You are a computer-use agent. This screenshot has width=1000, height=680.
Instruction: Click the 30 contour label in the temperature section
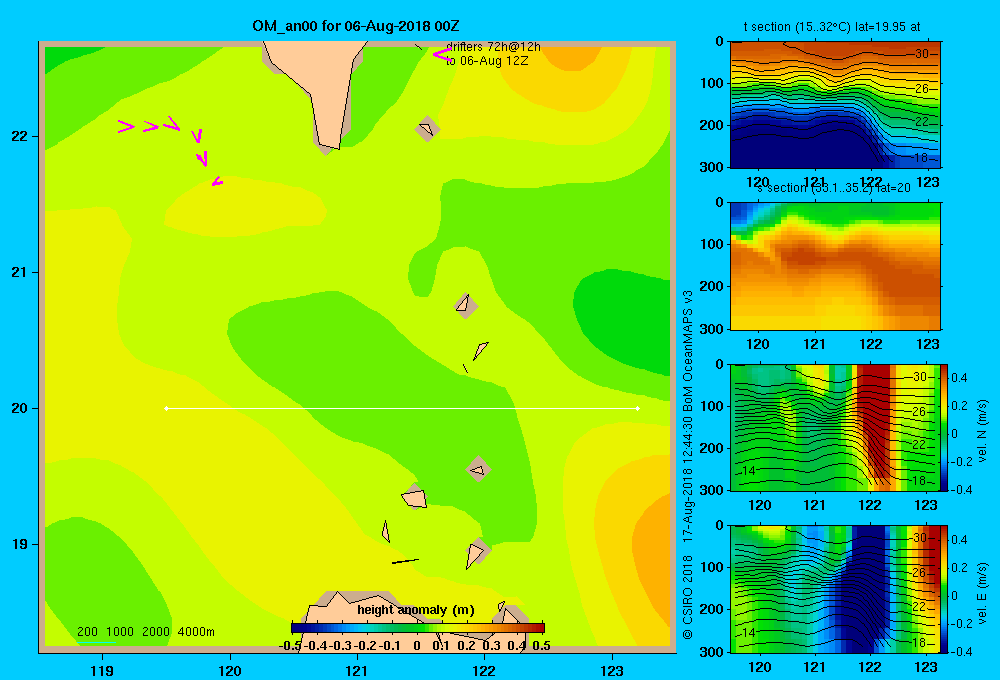(922, 54)
